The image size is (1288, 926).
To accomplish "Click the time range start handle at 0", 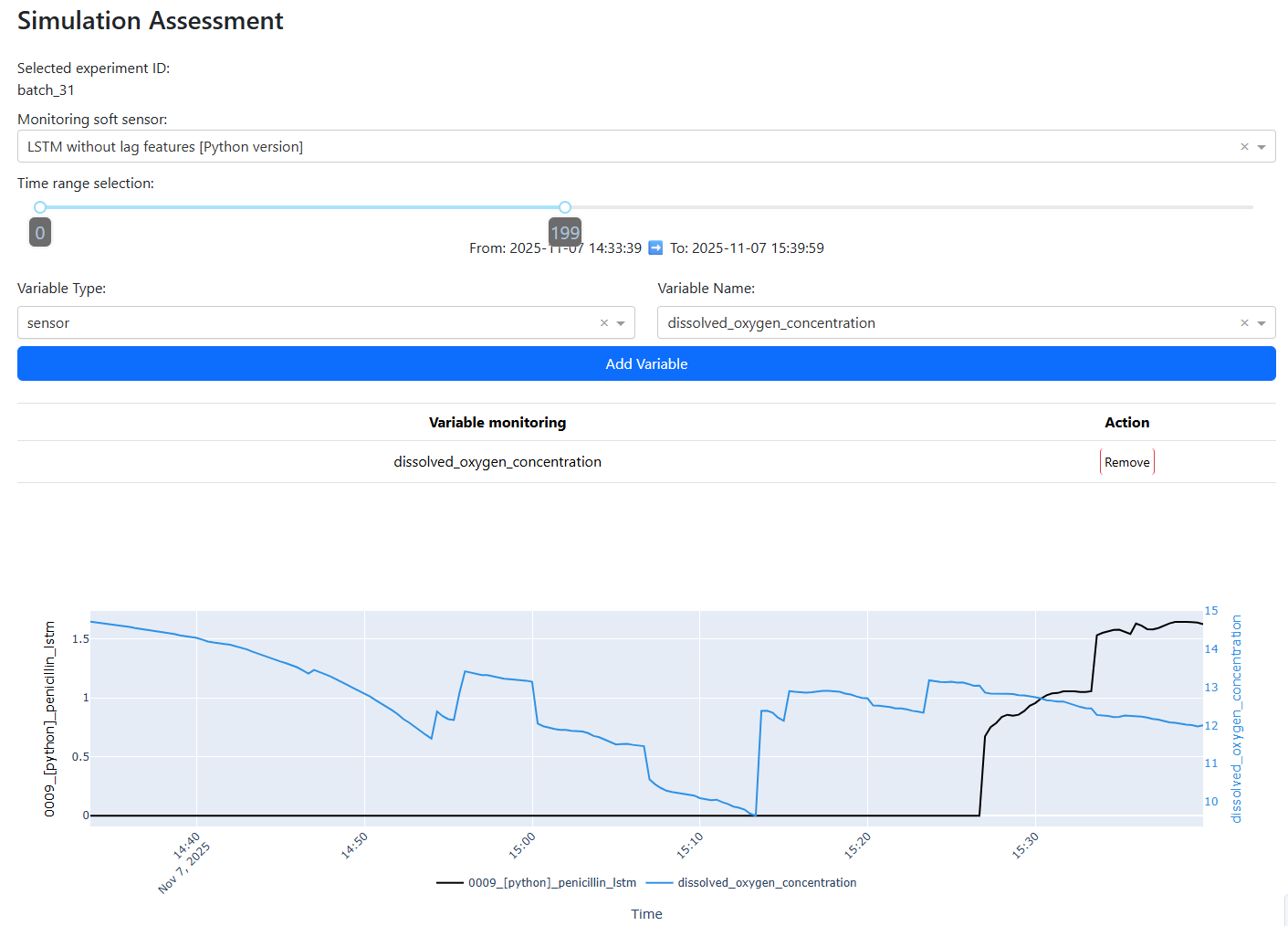I will pyautogui.click(x=40, y=207).
